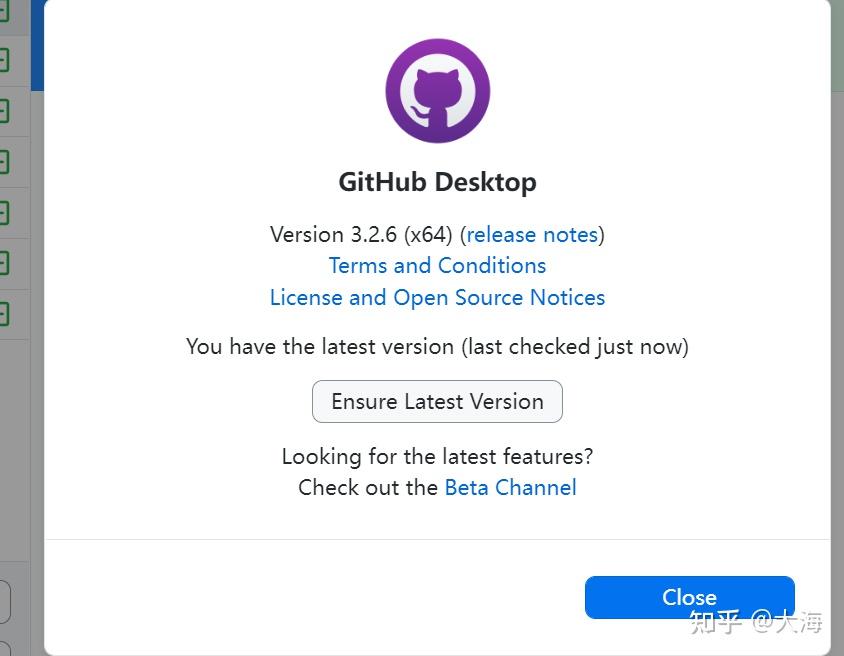The height and width of the screenshot is (656, 844).
Task: Click the third green file status icon
Action: point(3,110)
